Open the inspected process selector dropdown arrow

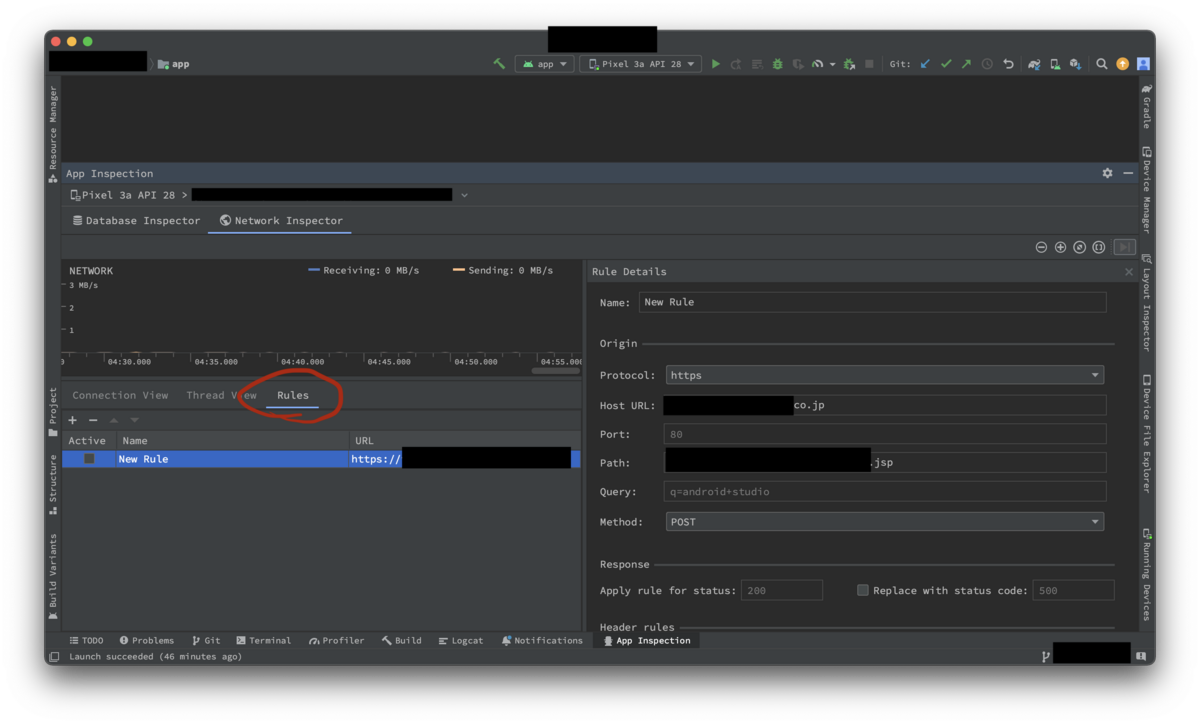(x=464, y=195)
